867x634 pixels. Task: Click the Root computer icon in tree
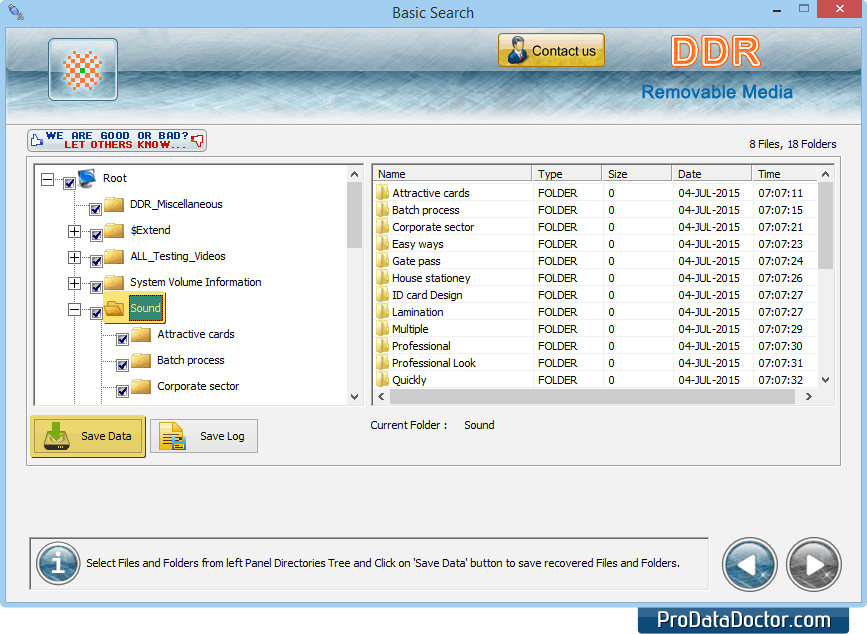click(87, 178)
